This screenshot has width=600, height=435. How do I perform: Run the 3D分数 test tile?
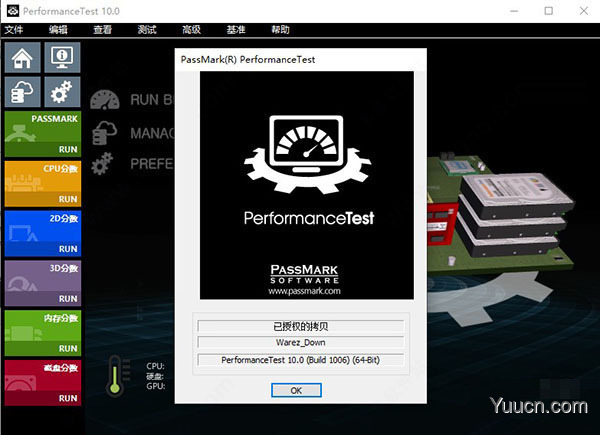tap(43, 283)
